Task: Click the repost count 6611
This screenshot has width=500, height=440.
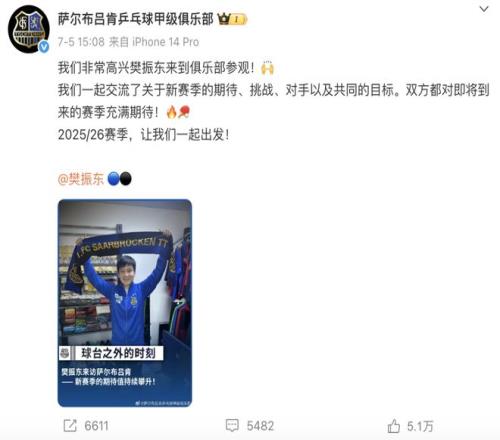Action: tap(96, 426)
